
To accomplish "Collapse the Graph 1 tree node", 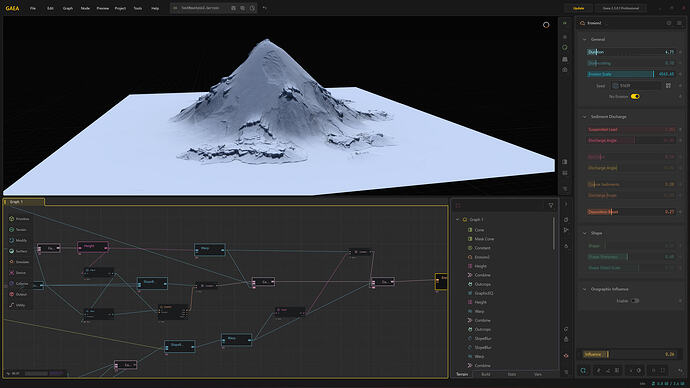I will coord(458,220).
